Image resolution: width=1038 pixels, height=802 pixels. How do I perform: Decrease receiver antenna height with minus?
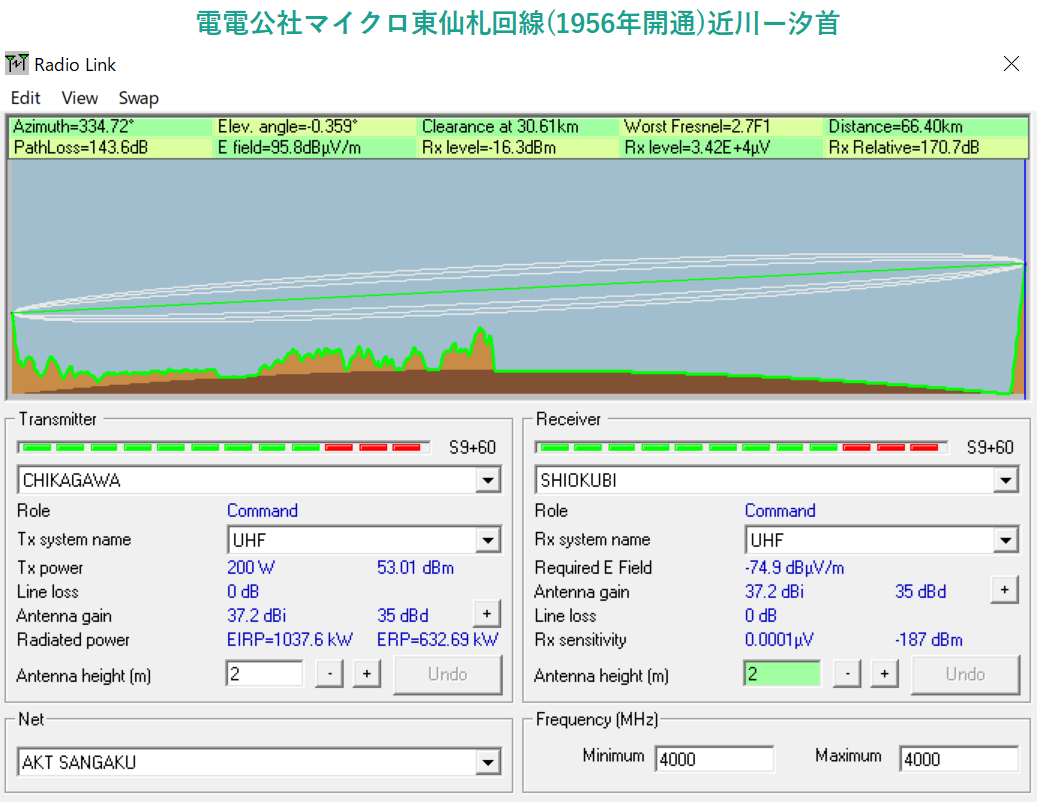[847, 674]
